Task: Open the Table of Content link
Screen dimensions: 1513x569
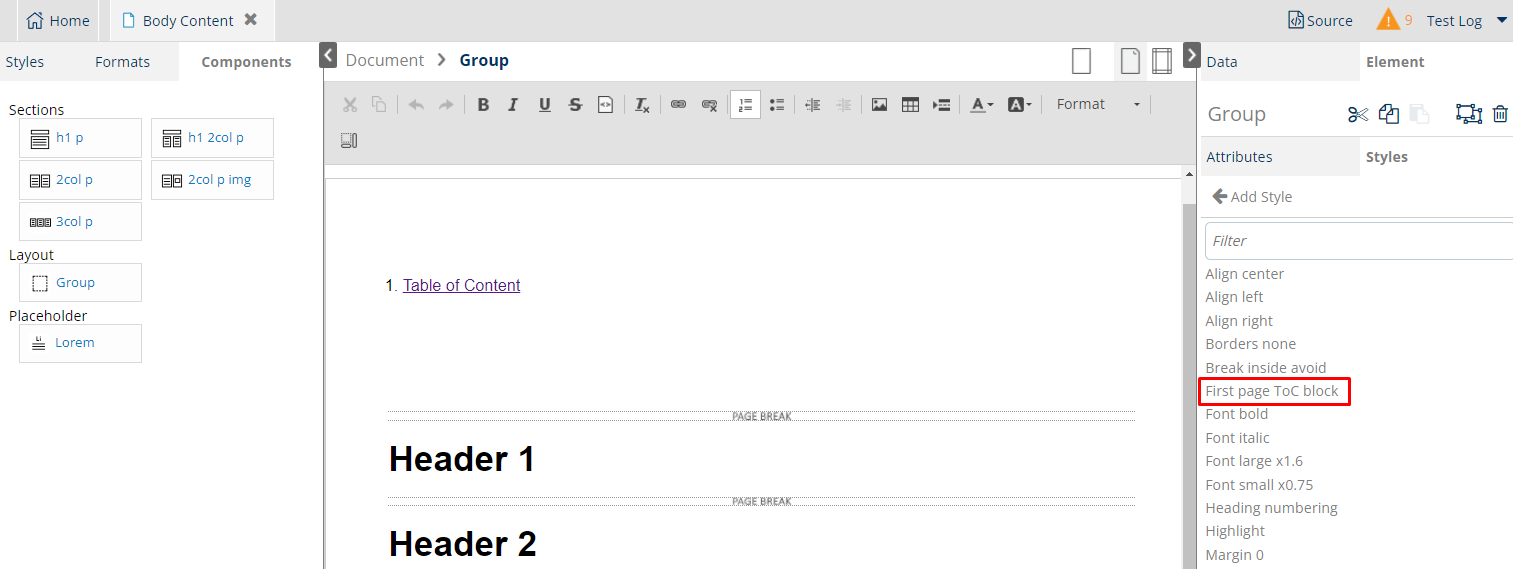Action: tap(461, 286)
